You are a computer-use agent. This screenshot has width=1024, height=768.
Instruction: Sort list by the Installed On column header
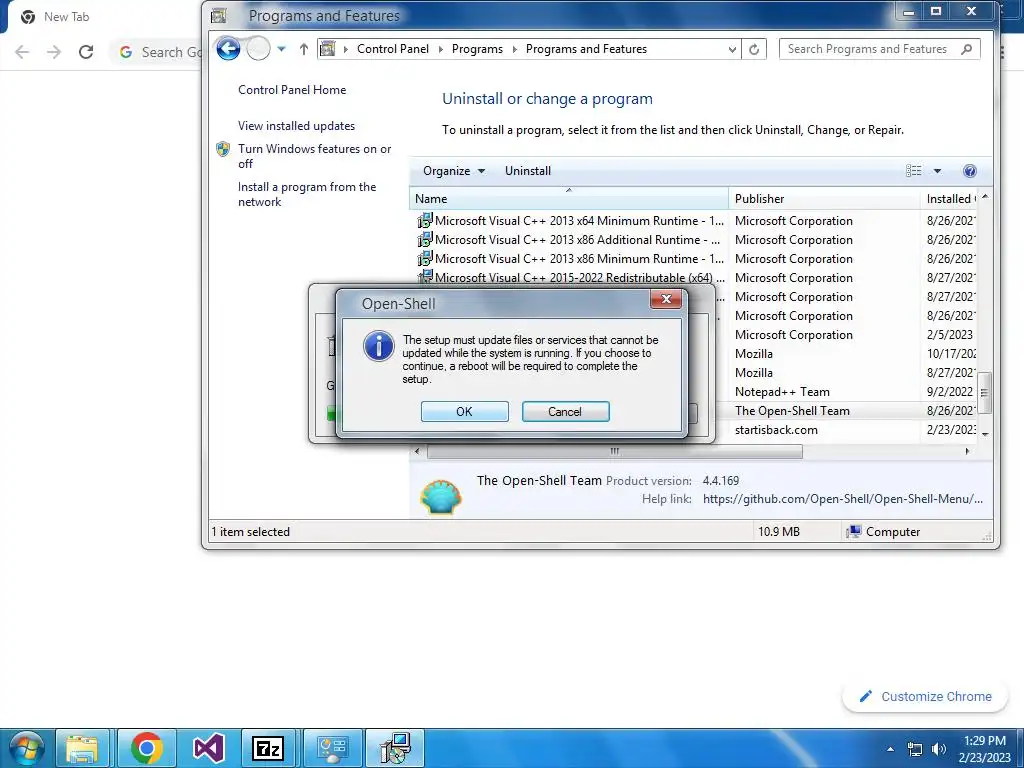[950, 199]
